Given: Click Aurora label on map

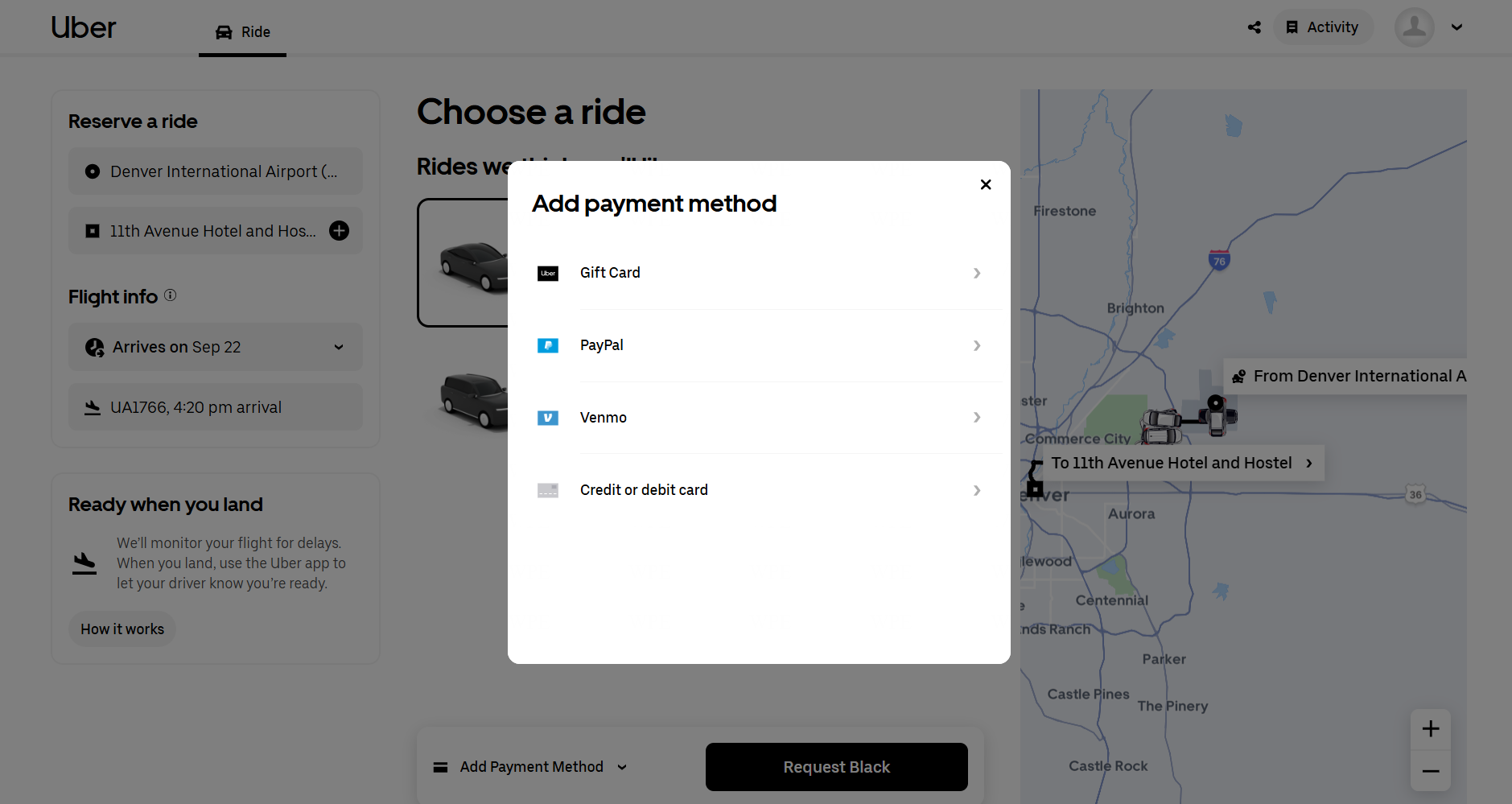Looking at the screenshot, I should [1131, 513].
